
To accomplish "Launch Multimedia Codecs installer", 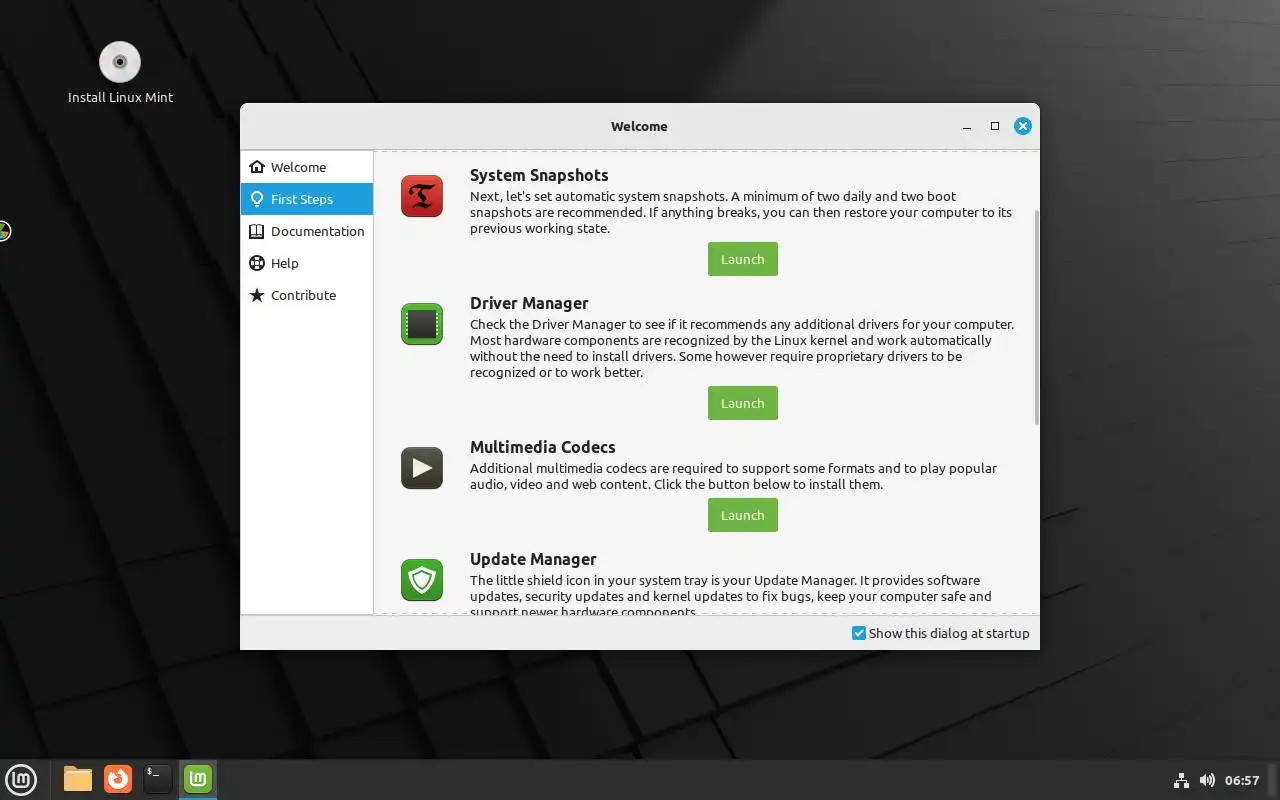I will click(x=743, y=515).
